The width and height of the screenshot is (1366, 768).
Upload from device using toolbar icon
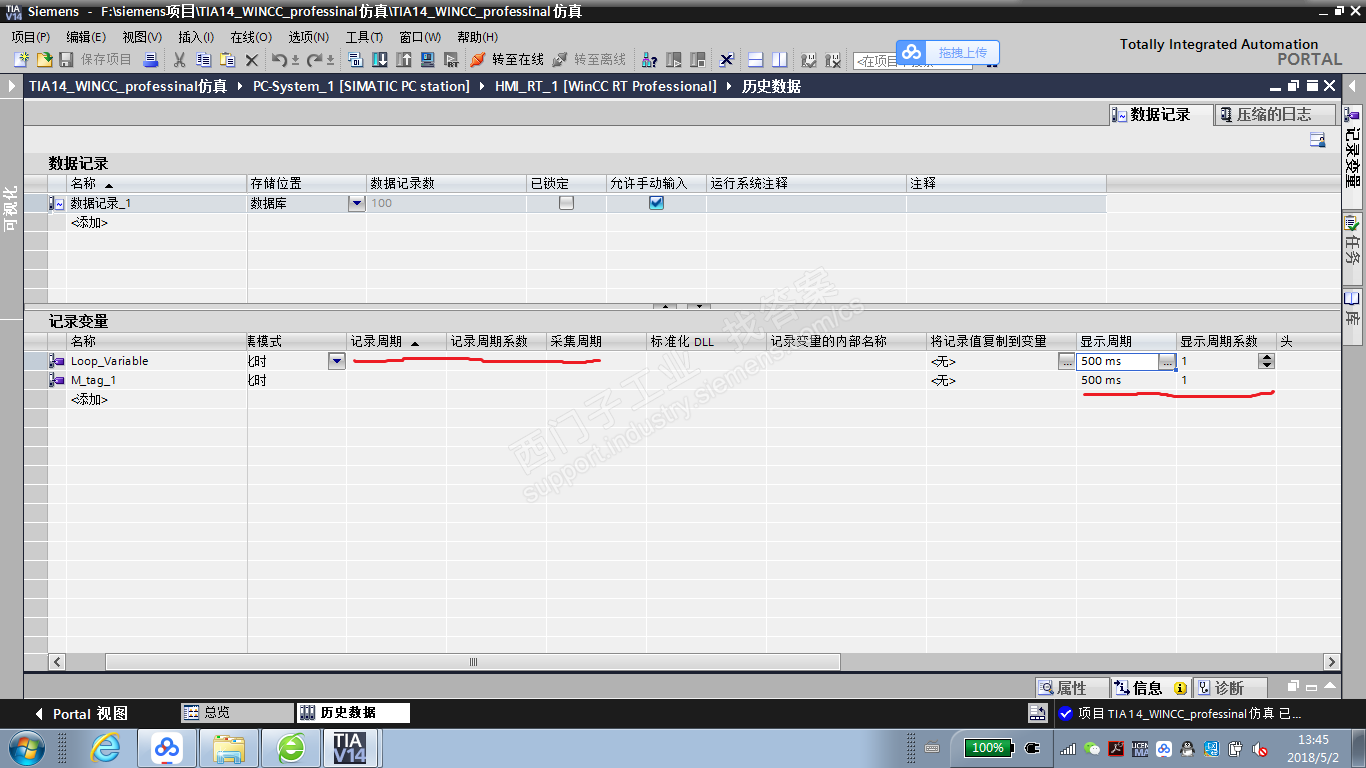(404, 60)
